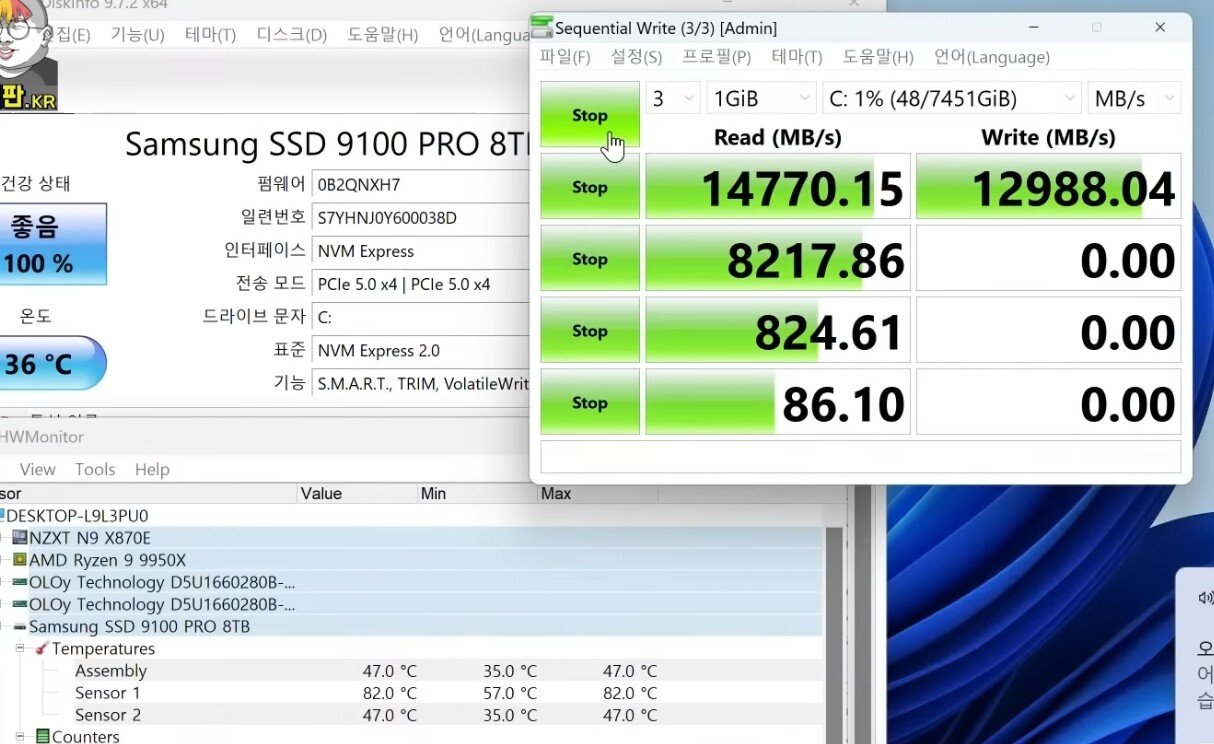Screen dimensions: 1214x744
Task: Click the Stop button beside 86.10
Action: click(590, 402)
